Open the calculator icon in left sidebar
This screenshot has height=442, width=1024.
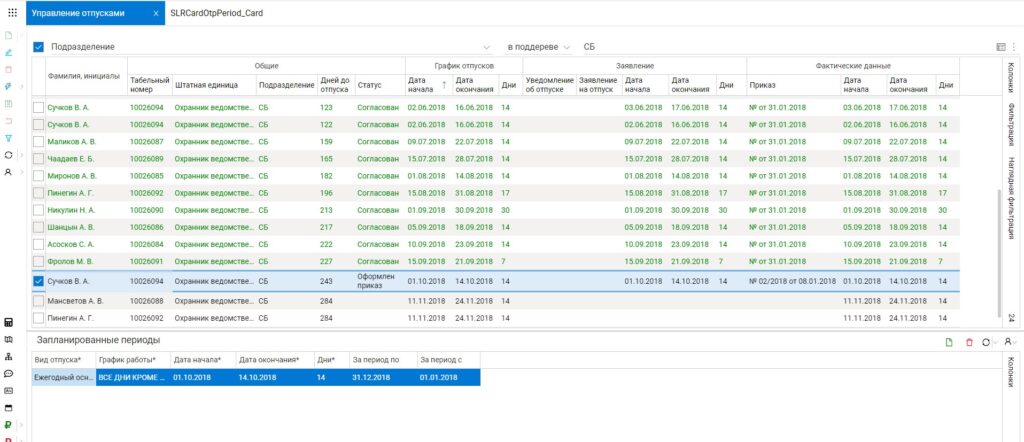click(8, 322)
